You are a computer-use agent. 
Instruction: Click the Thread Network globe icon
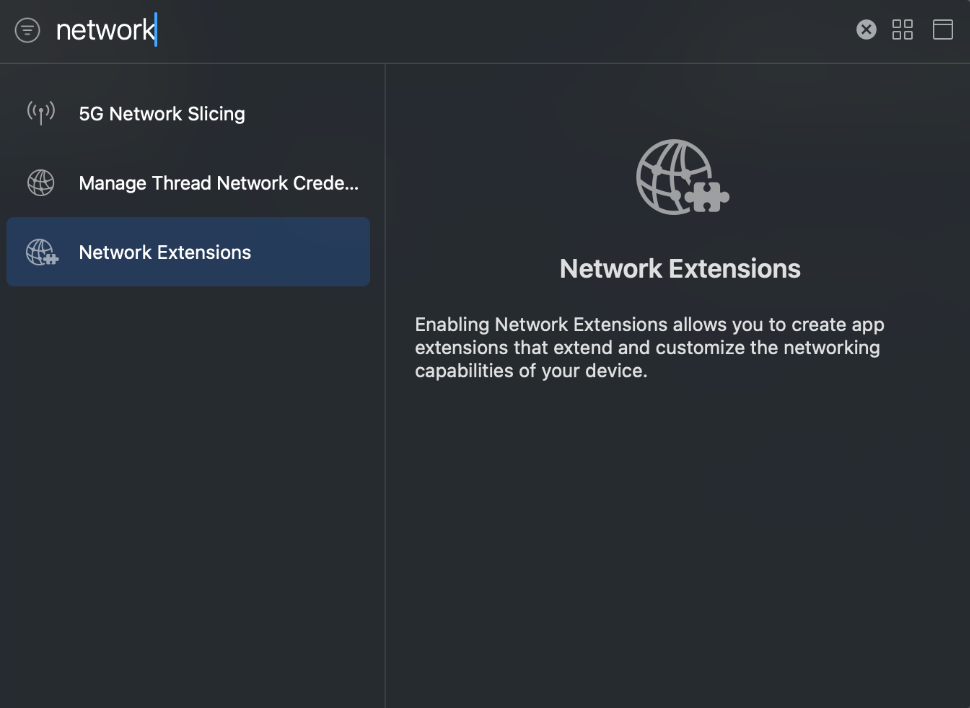pyautogui.click(x=41, y=183)
